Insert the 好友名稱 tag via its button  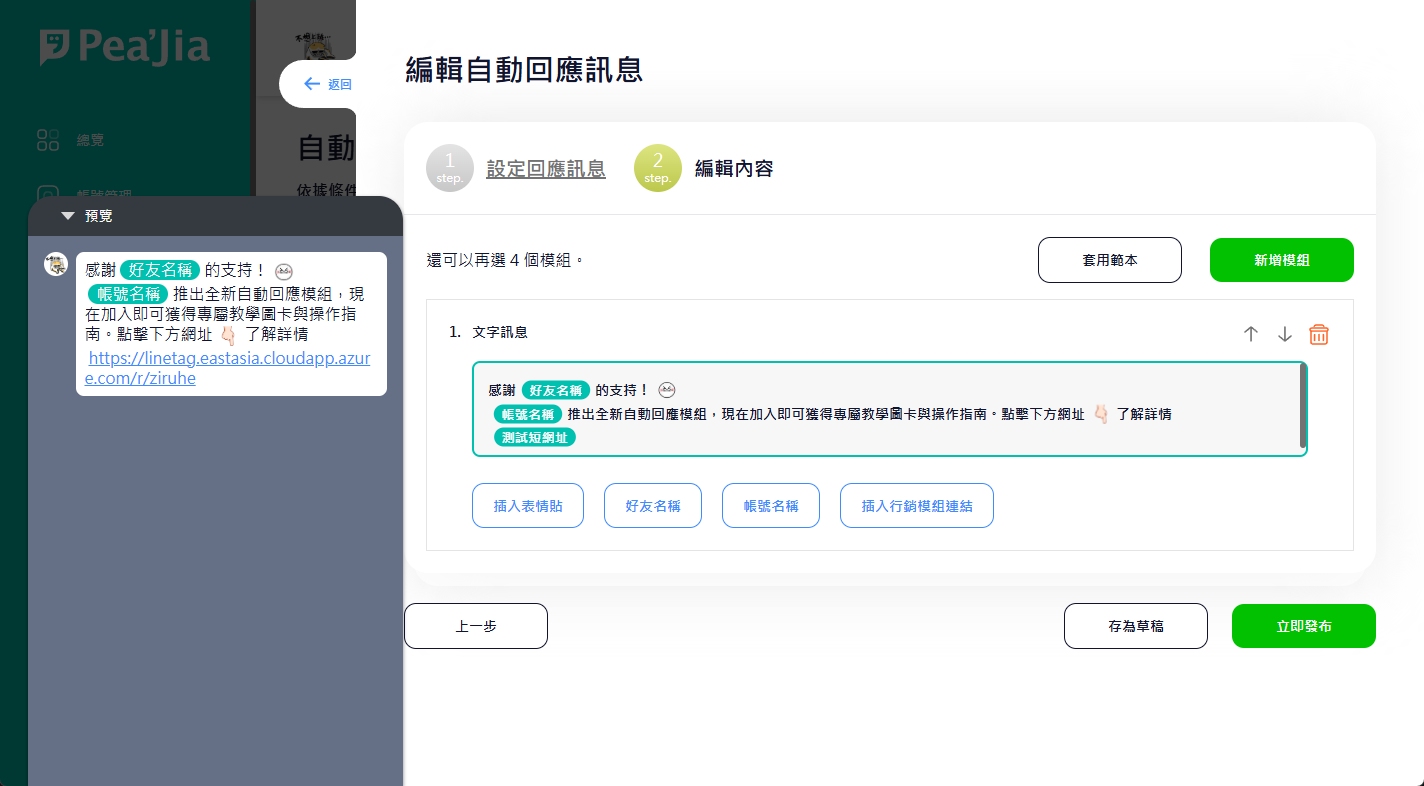[652, 506]
